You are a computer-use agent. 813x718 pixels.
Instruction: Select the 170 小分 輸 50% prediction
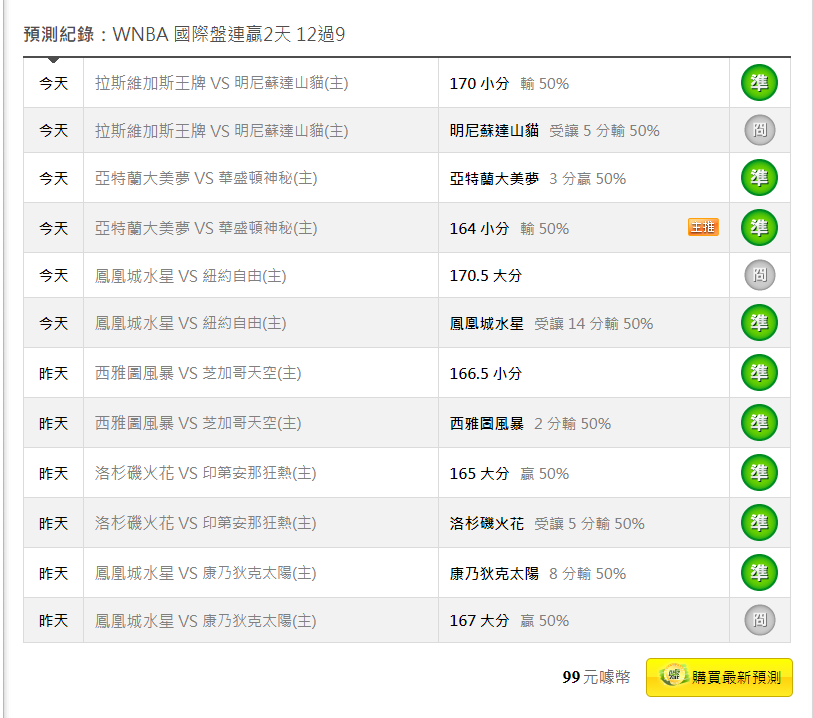click(x=509, y=83)
